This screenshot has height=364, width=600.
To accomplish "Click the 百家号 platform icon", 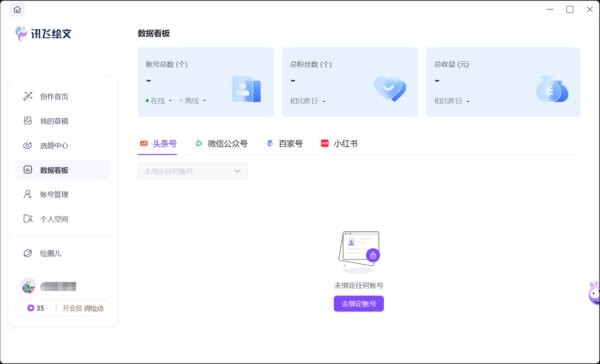I will coord(270,144).
